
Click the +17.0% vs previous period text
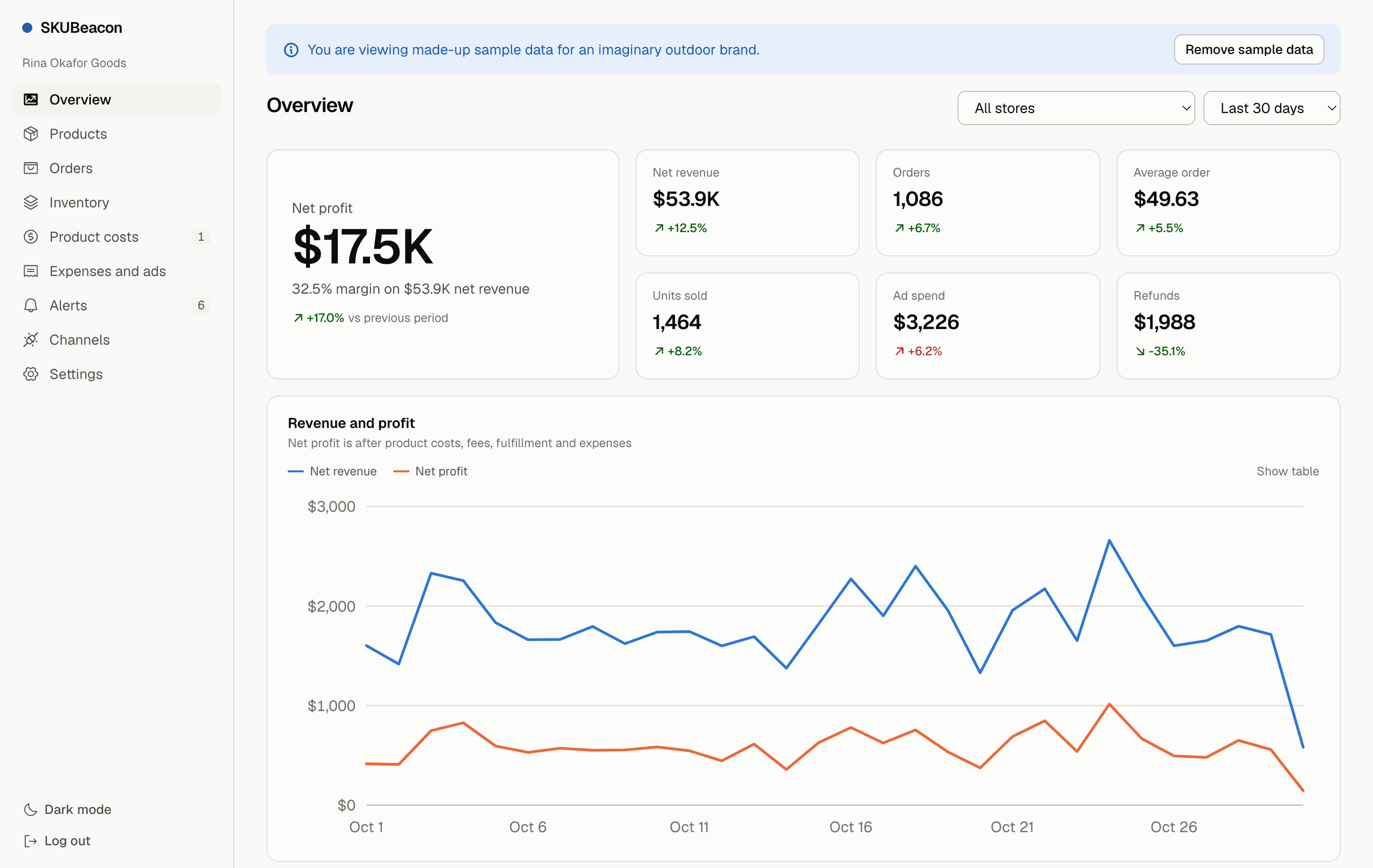[x=371, y=318]
